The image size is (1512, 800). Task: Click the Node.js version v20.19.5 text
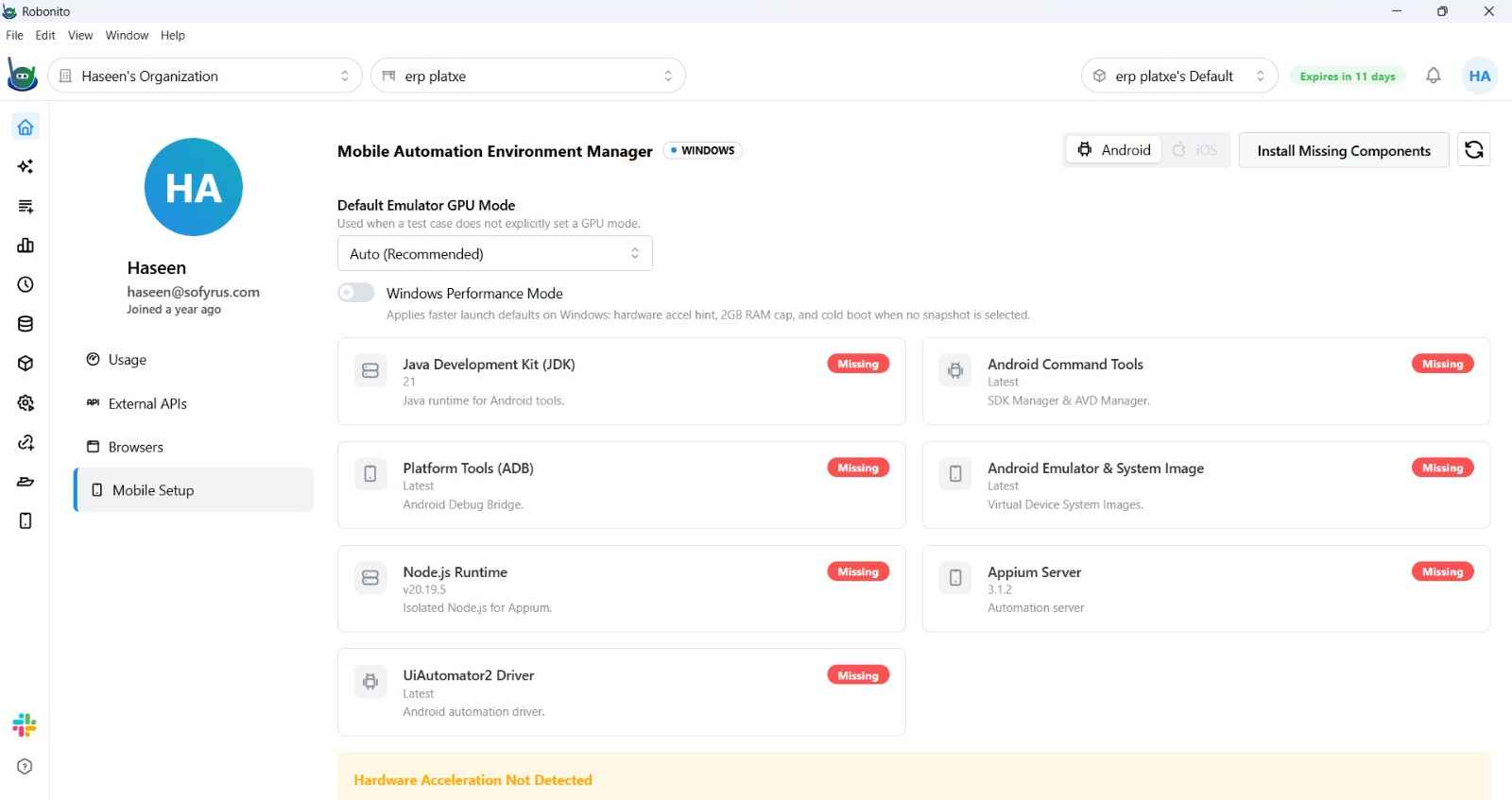(x=424, y=589)
